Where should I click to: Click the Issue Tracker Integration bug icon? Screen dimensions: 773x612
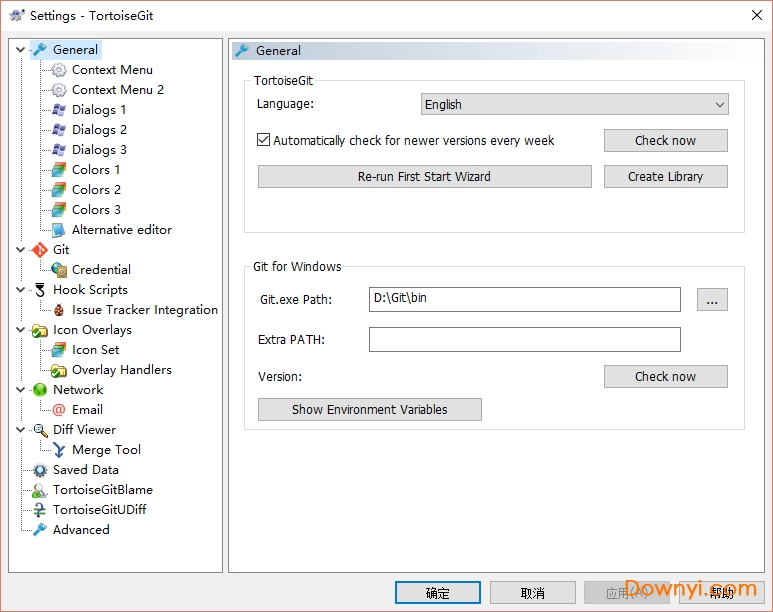click(59, 310)
